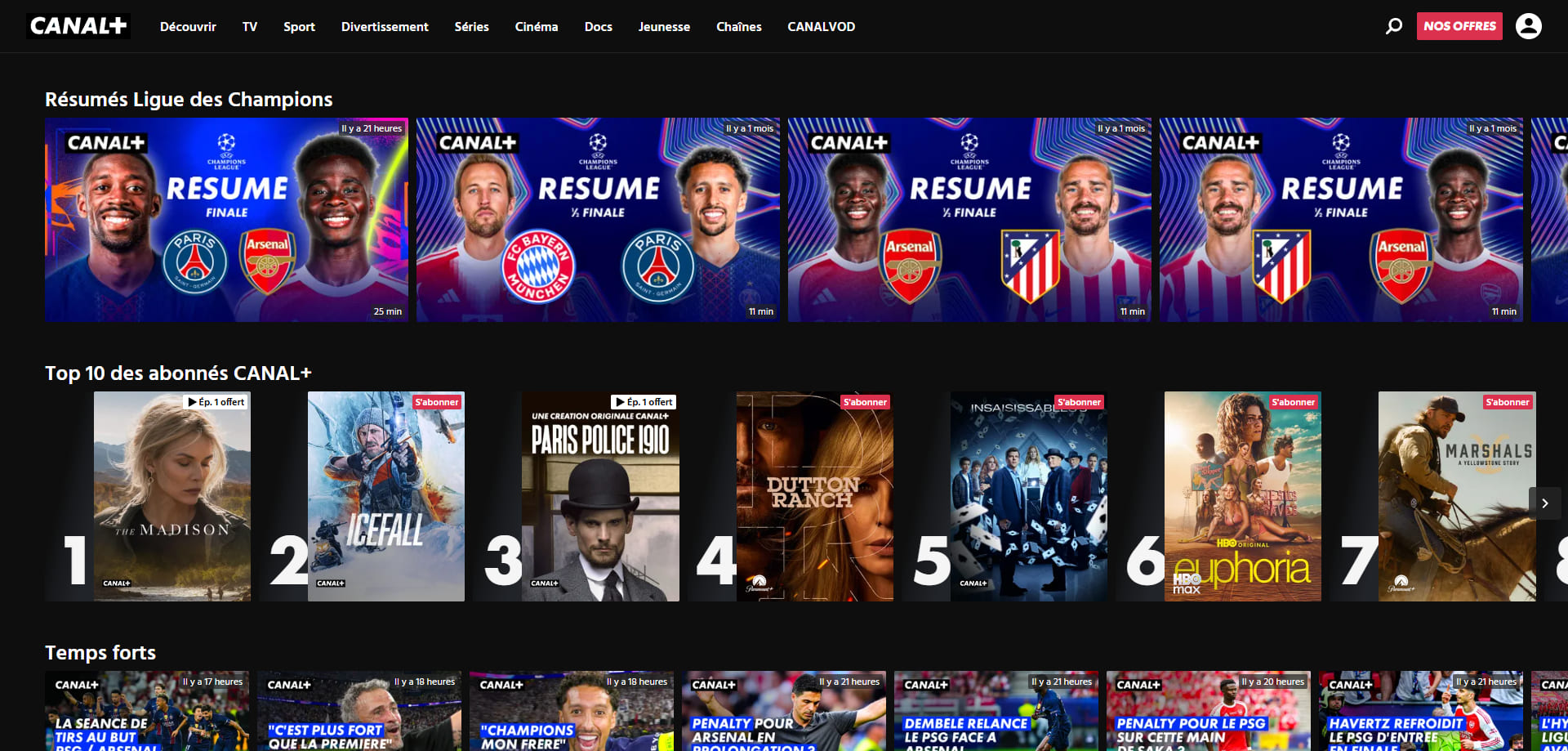Click the NOS OFFRES button

point(1459,26)
